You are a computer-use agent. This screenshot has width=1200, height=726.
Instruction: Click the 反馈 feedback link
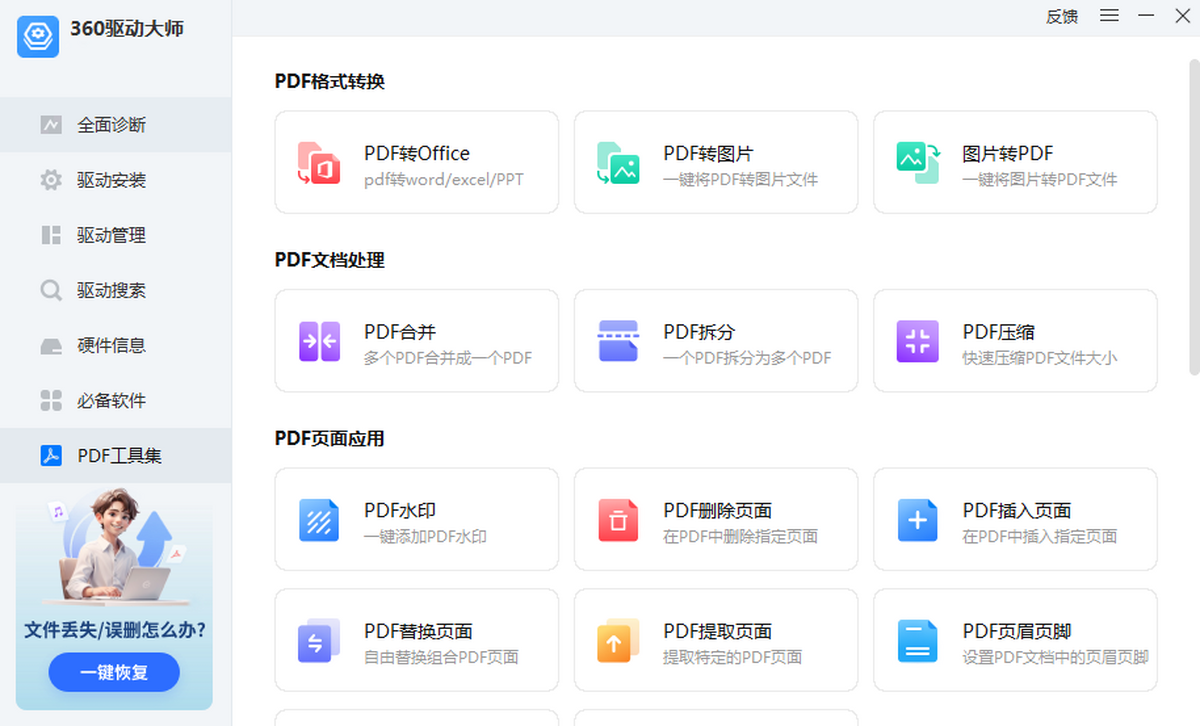(x=1061, y=17)
